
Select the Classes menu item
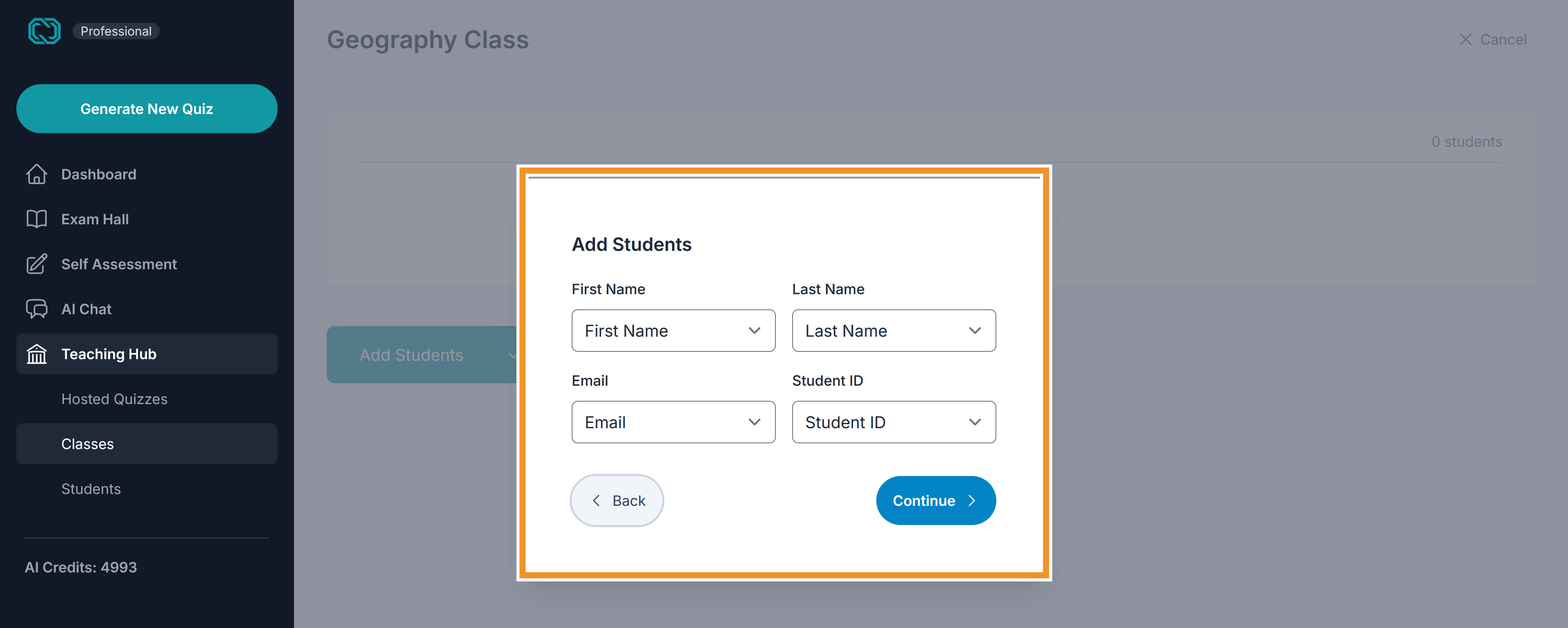click(x=147, y=444)
